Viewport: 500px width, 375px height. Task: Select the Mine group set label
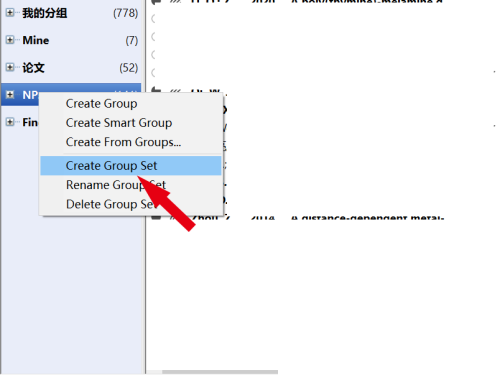click(36, 41)
